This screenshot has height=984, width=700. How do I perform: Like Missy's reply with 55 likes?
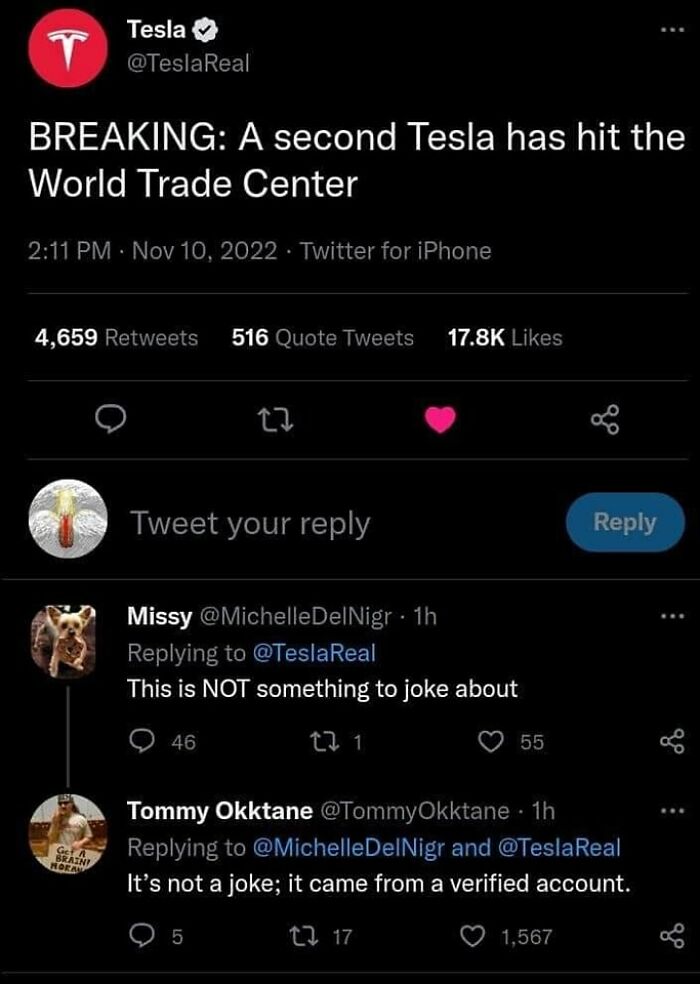tap(491, 742)
